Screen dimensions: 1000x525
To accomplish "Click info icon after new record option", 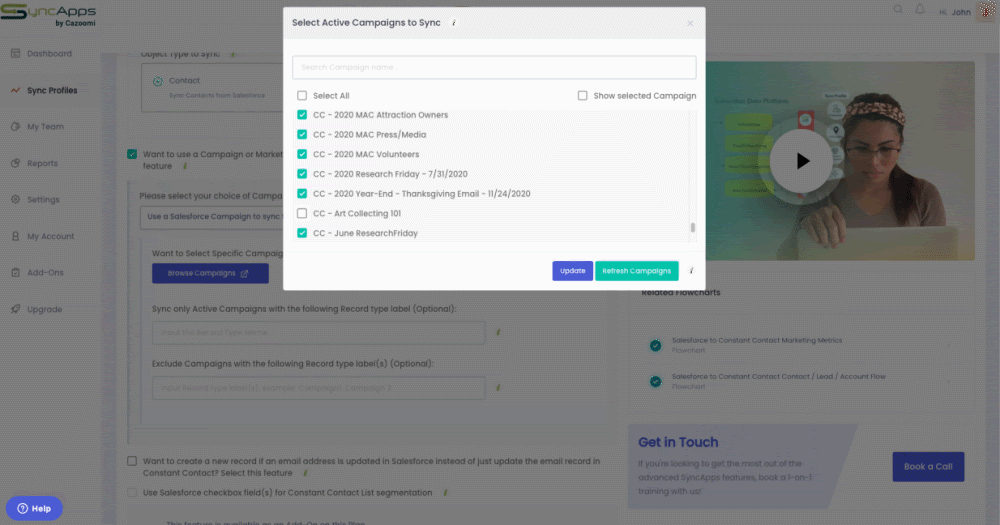I will [x=305, y=473].
